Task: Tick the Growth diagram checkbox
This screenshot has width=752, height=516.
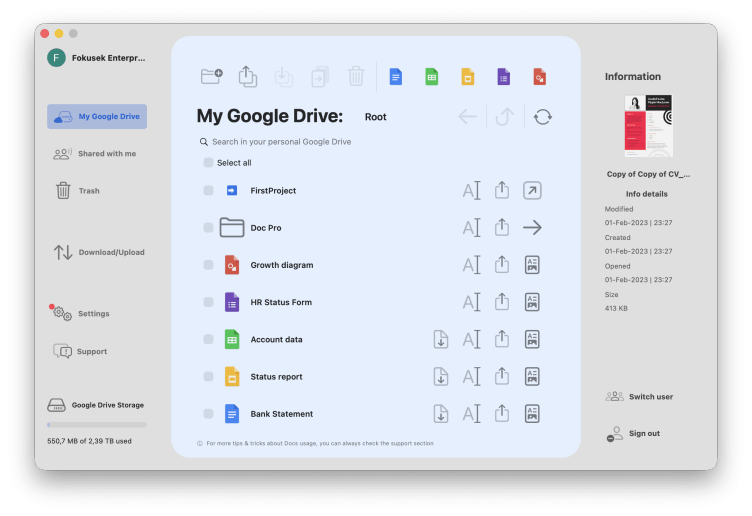Action: click(208, 265)
